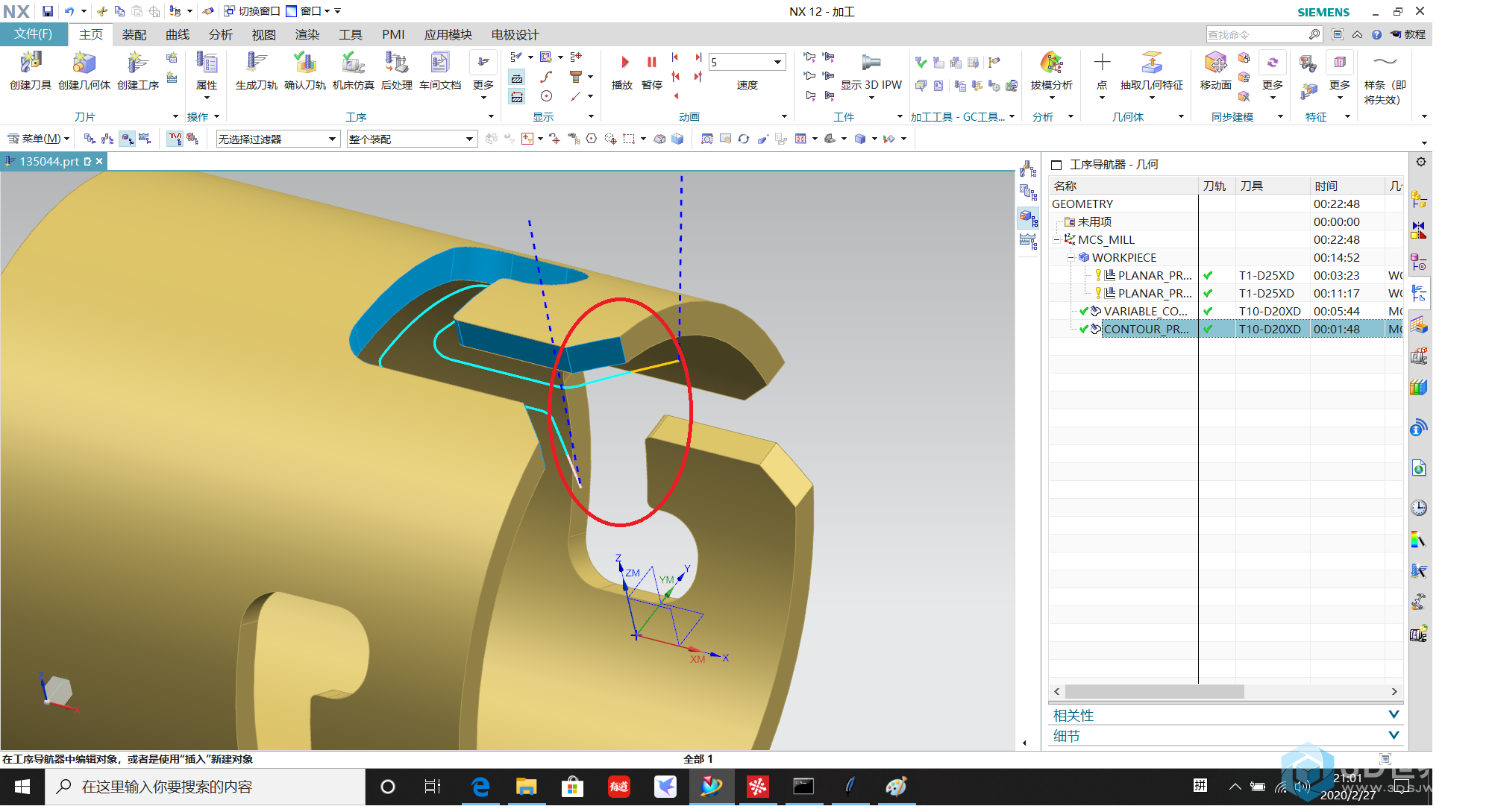Viewport: 1492px width, 812px height.
Task: Open the File (文件) menu
Action: click(x=34, y=34)
